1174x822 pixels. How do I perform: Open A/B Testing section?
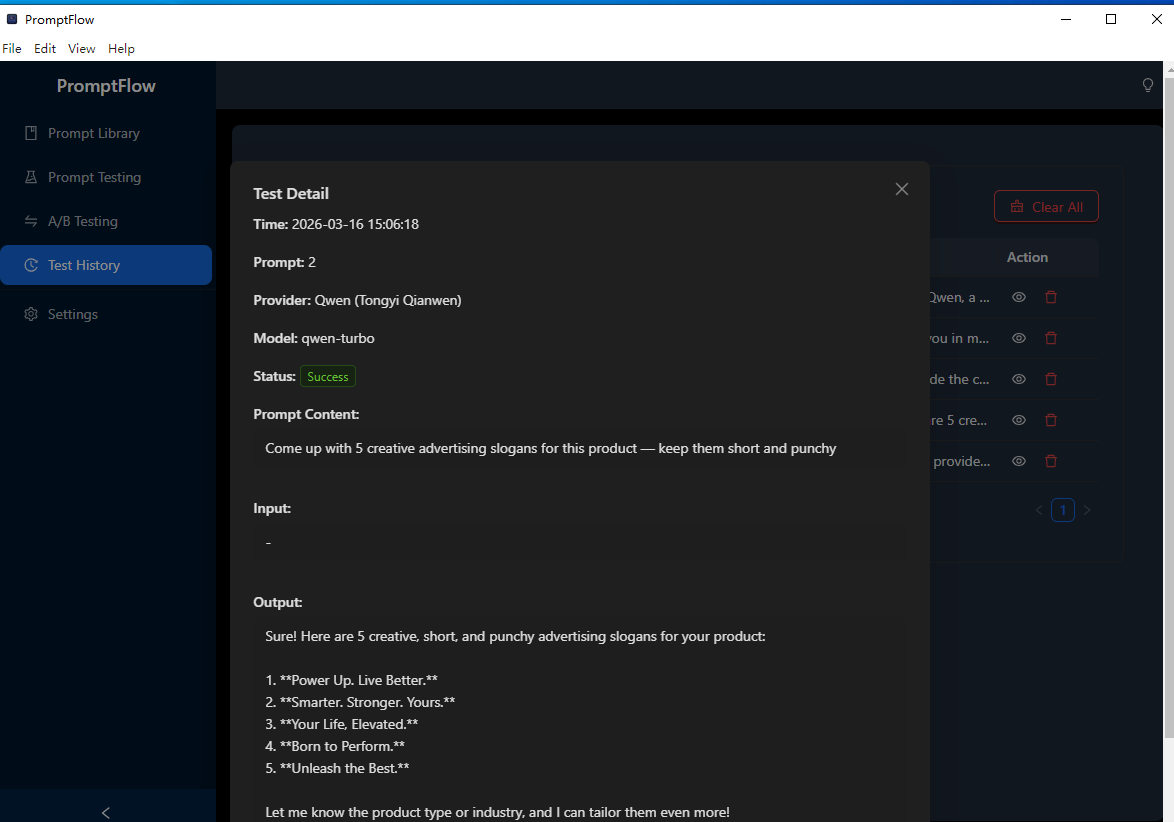[x=106, y=222]
